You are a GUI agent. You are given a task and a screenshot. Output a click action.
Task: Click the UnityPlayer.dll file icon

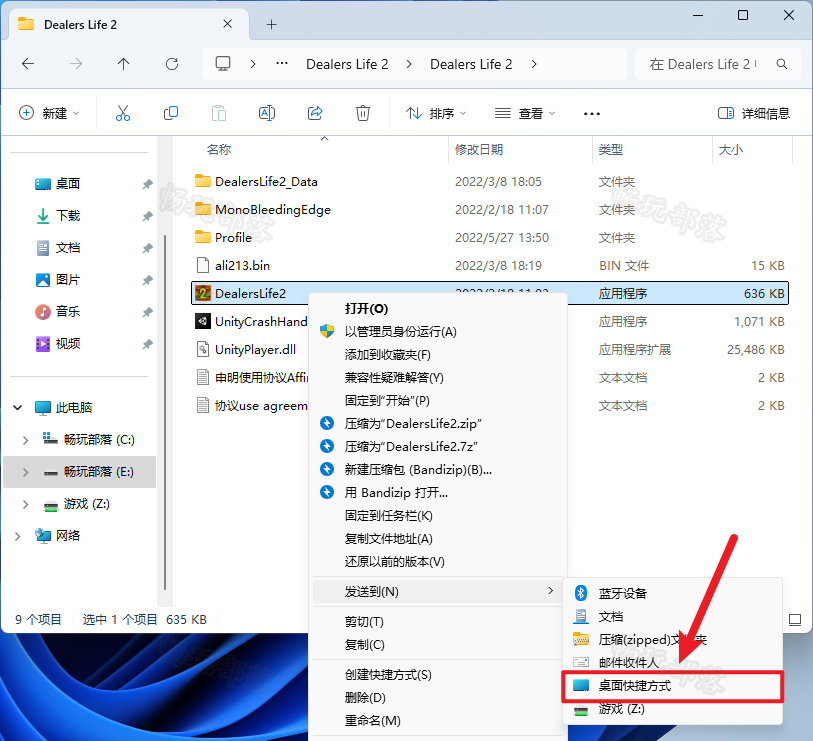coord(202,349)
